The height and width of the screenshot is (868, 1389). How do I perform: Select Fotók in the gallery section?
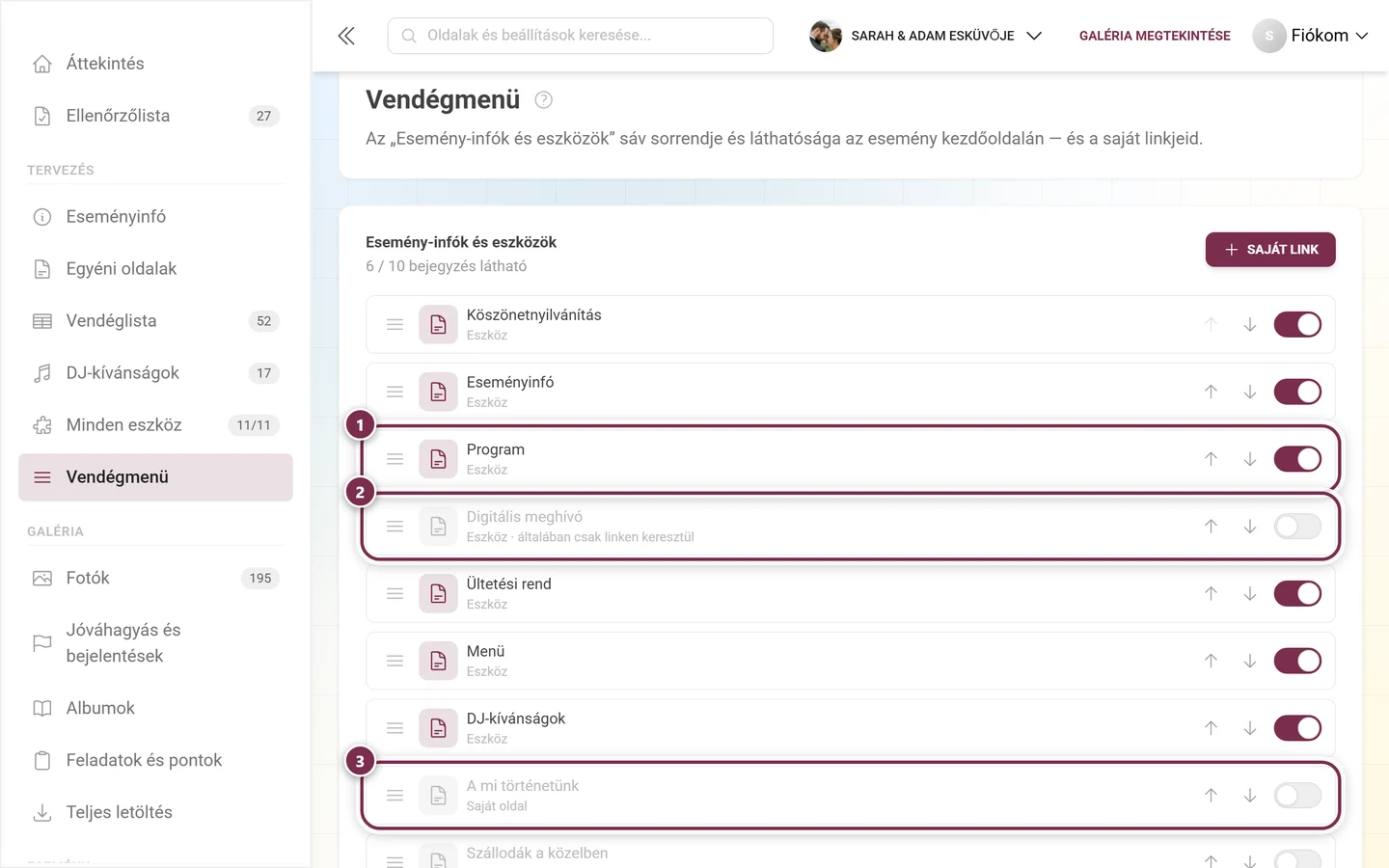[155, 579]
